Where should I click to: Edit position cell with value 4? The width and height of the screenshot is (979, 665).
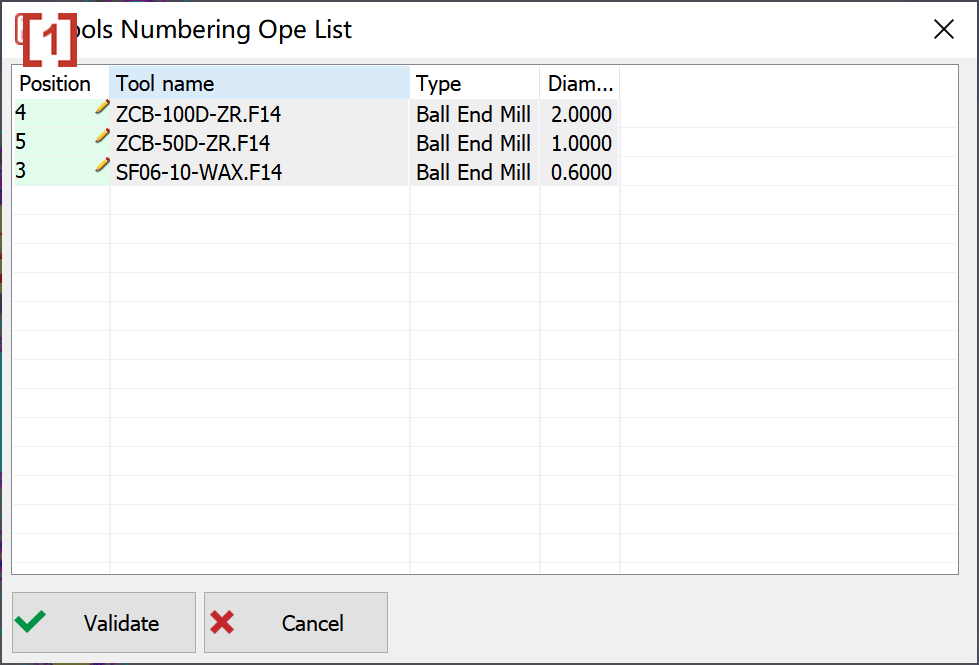(x=61, y=114)
